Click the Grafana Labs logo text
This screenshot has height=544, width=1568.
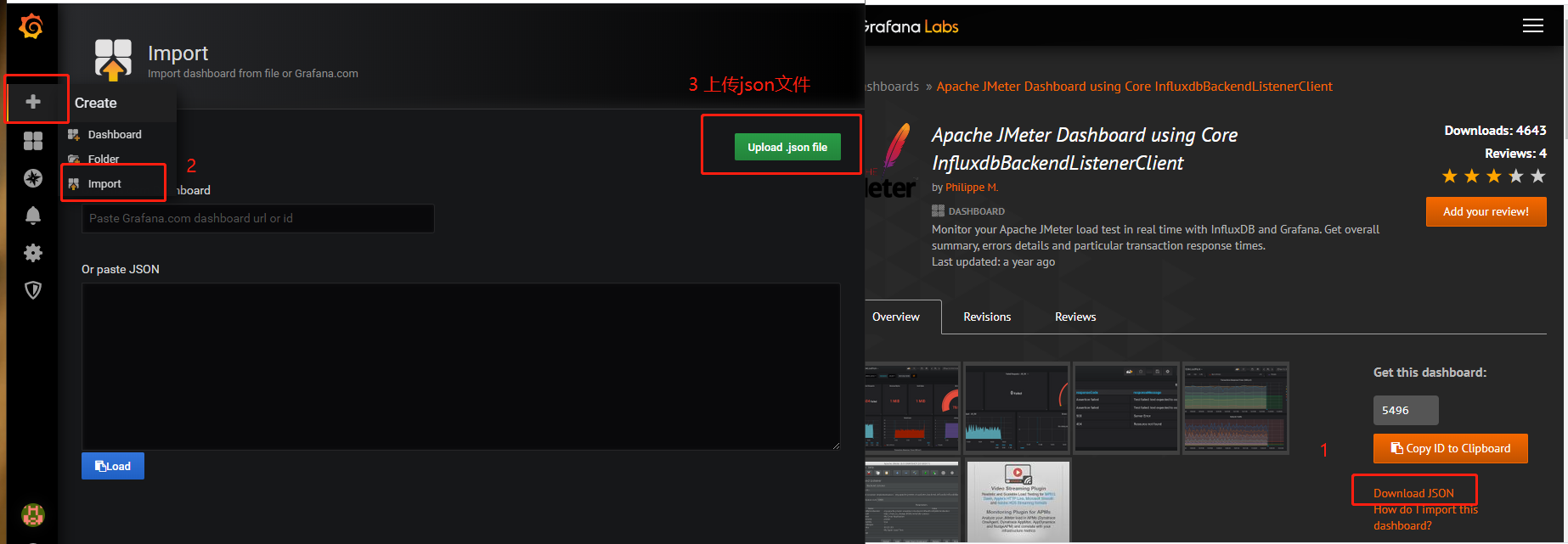911,26
